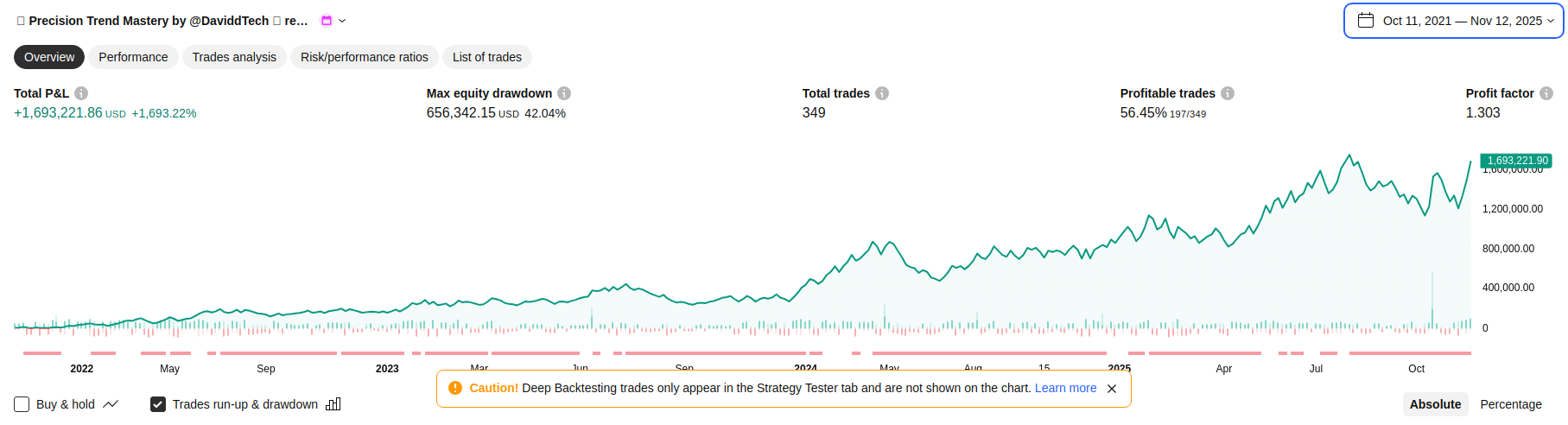The width and height of the screenshot is (1568, 425).
Task: Click the 1,693,221.90 equity price label
Action: [1516, 161]
